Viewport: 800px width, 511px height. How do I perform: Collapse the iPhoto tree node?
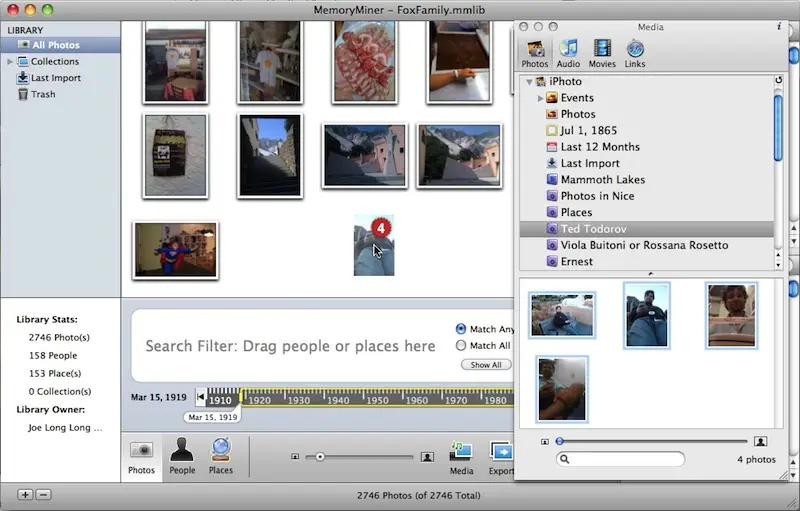tap(528, 82)
